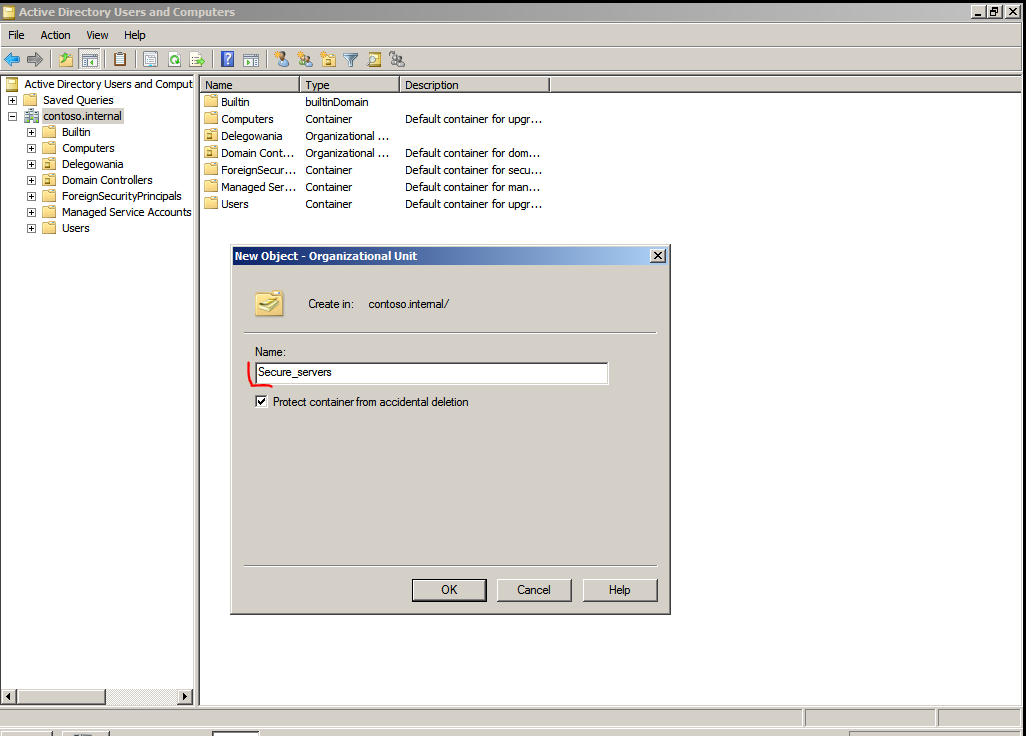
Task: Click left arrow of tree horizontal scrollbar
Action: point(9,697)
